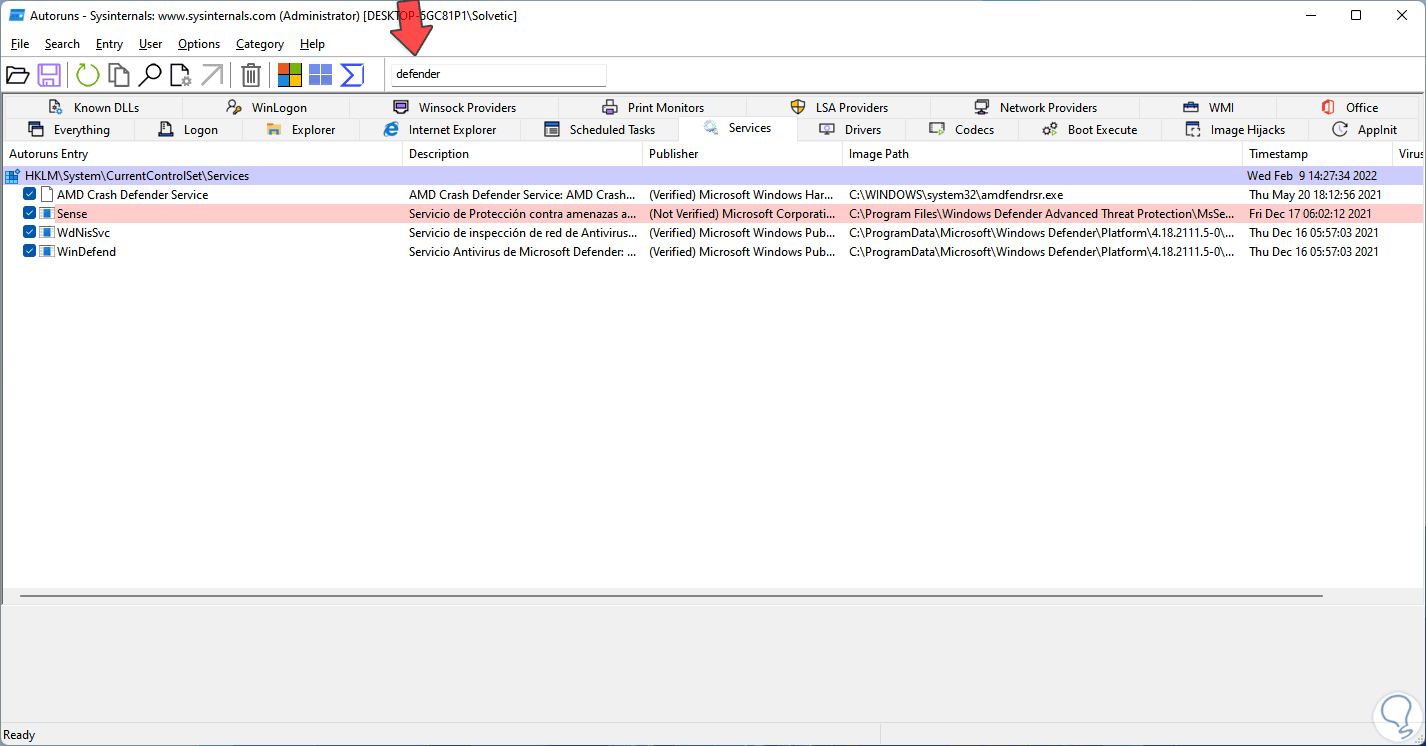Viewport: 1426px width, 746px height.
Task: Open the Winsock Providers tab
Action: [454, 107]
